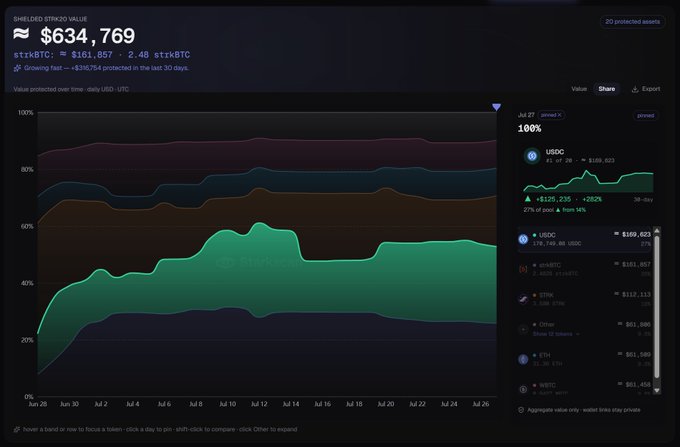Switch chart to Value view
Image resolution: width=680 pixels, height=447 pixels.
(579, 89)
